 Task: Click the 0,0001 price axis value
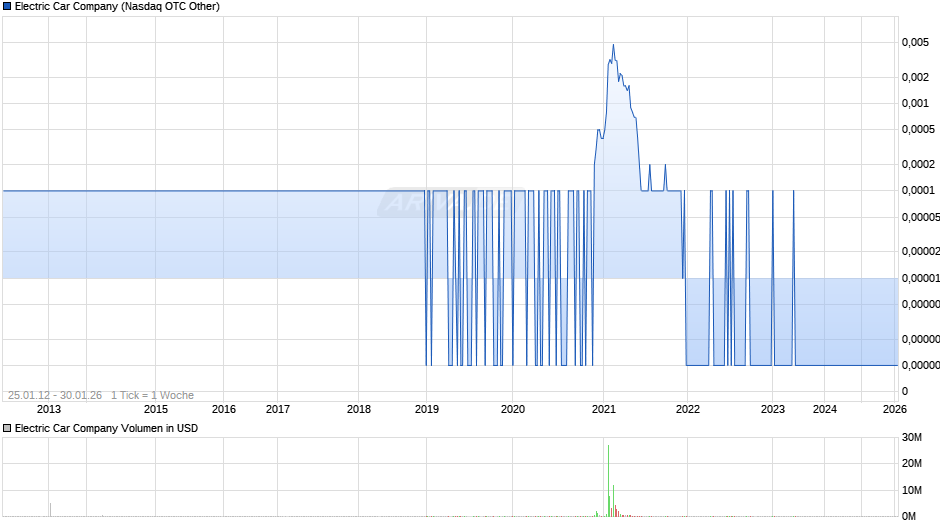pos(918,191)
